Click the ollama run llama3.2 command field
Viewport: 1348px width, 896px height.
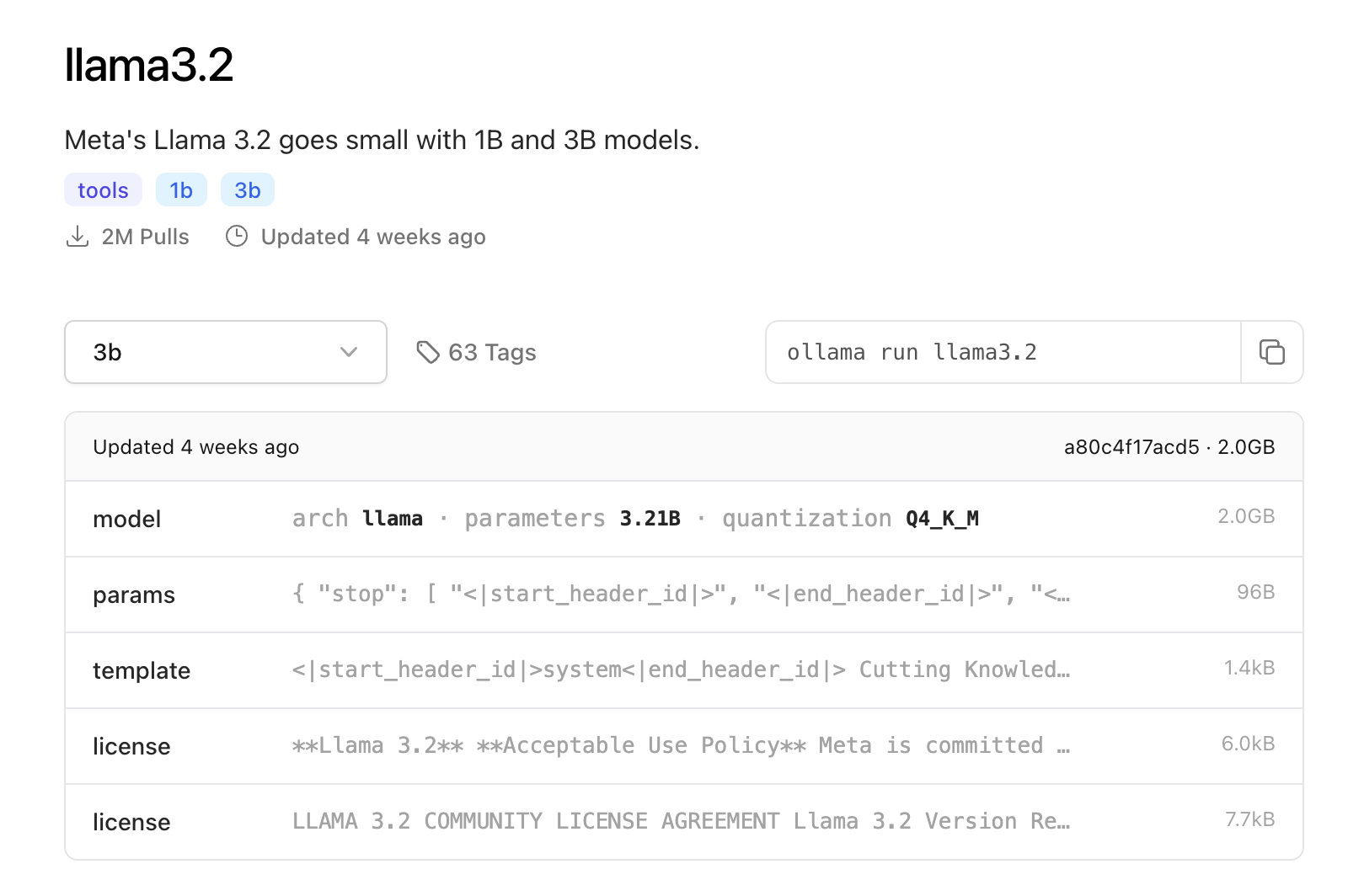tap(1003, 352)
